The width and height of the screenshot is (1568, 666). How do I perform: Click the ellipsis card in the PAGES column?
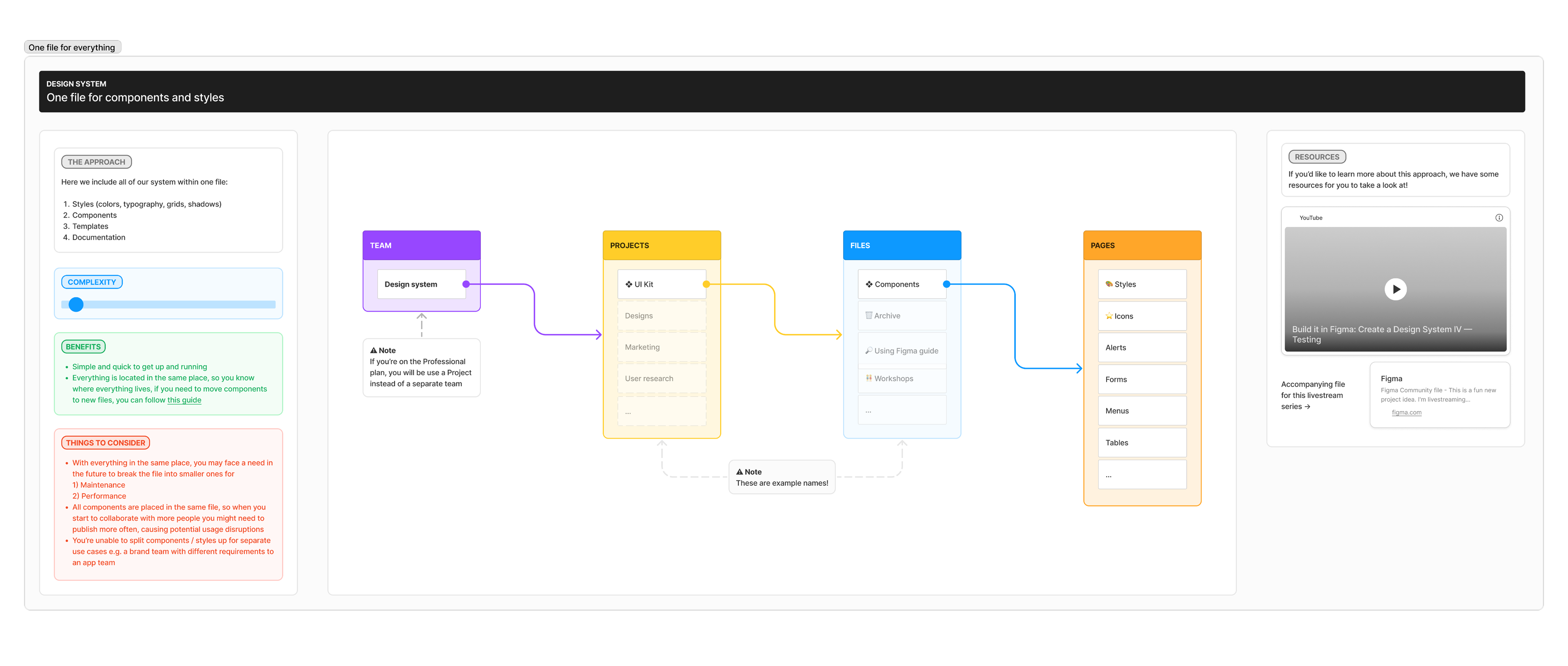(x=1142, y=474)
